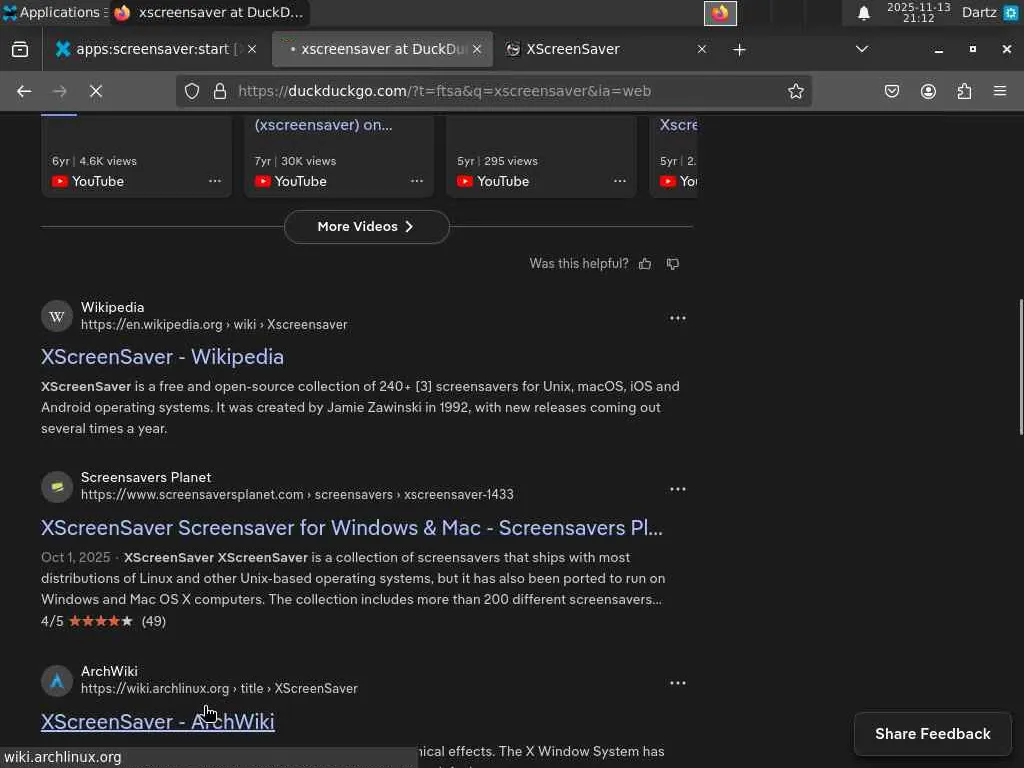Open the XScreenSaver - Wikipedia link
Image resolution: width=1024 pixels, height=768 pixels.
pos(163,357)
